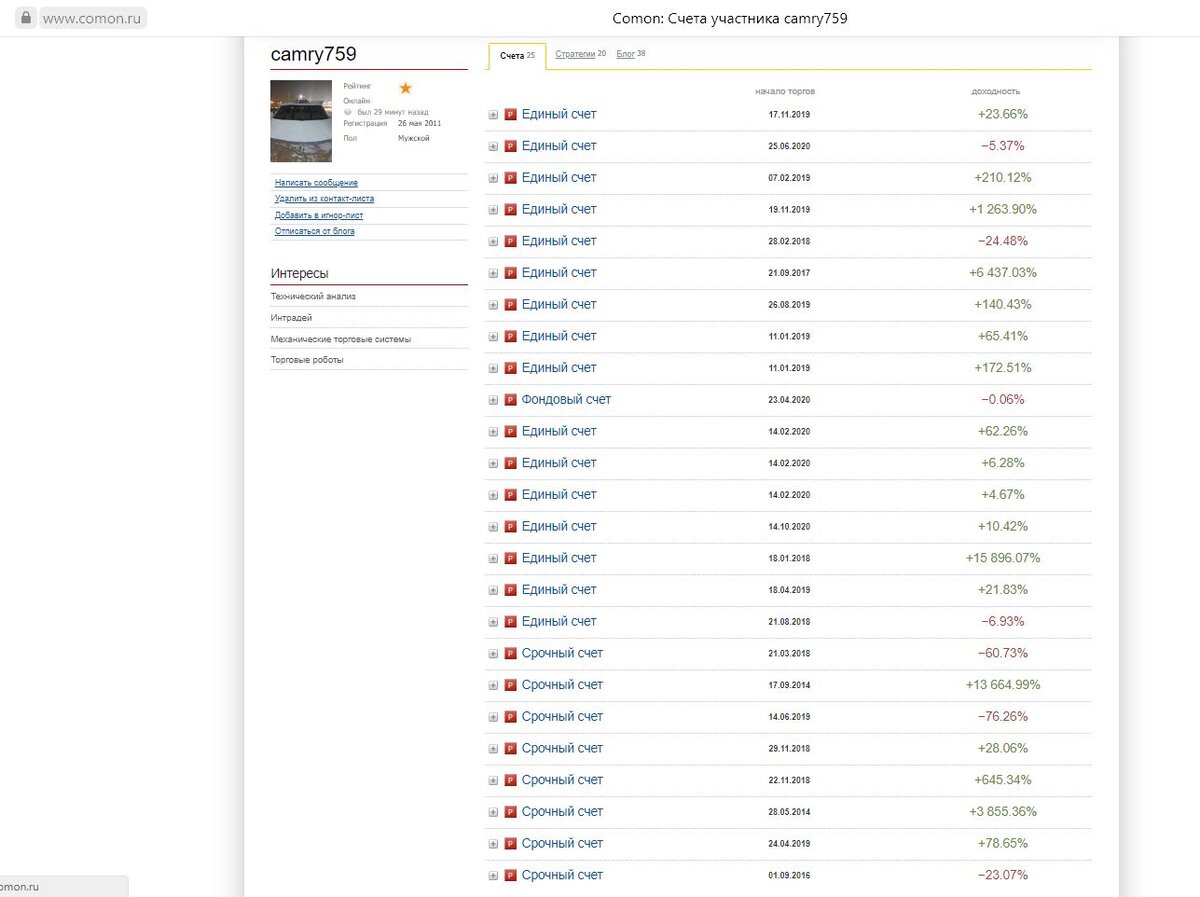This screenshot has width=1200, height=897.
Task: Click the Интрадей interest
Action: (291, 318)
